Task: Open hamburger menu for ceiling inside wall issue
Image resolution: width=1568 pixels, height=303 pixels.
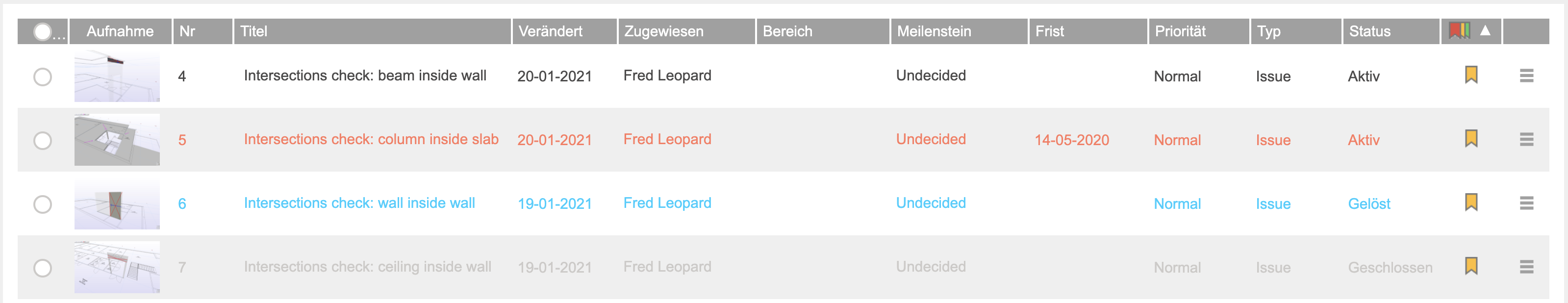Action: coord(1526,267)
